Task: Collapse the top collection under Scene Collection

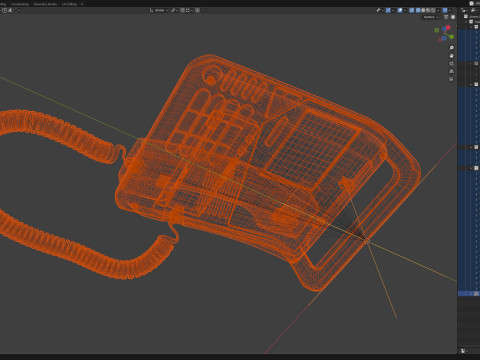Action: coord(466,22)
